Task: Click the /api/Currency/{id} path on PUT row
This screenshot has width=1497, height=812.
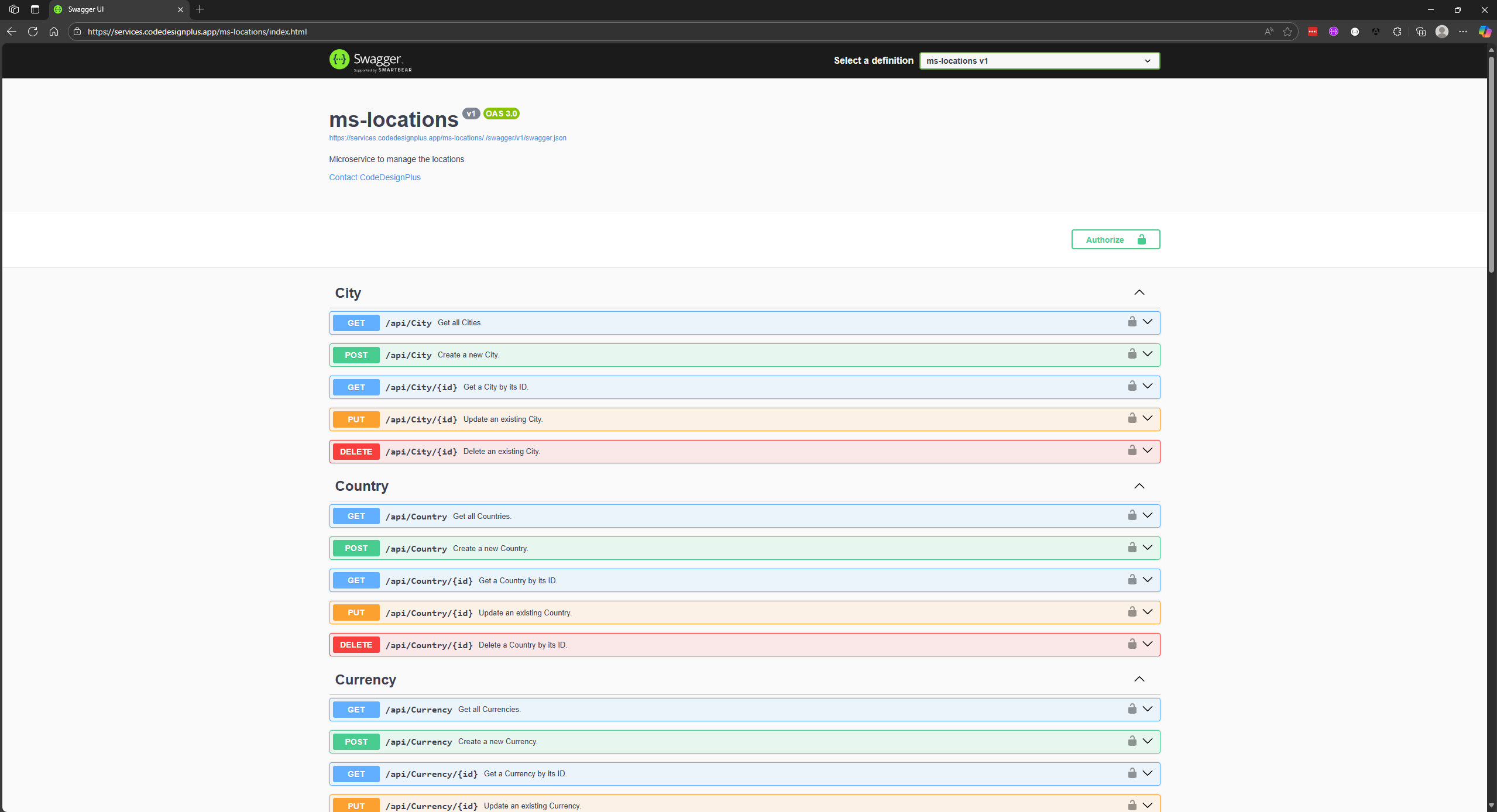Action: (431, 806)
